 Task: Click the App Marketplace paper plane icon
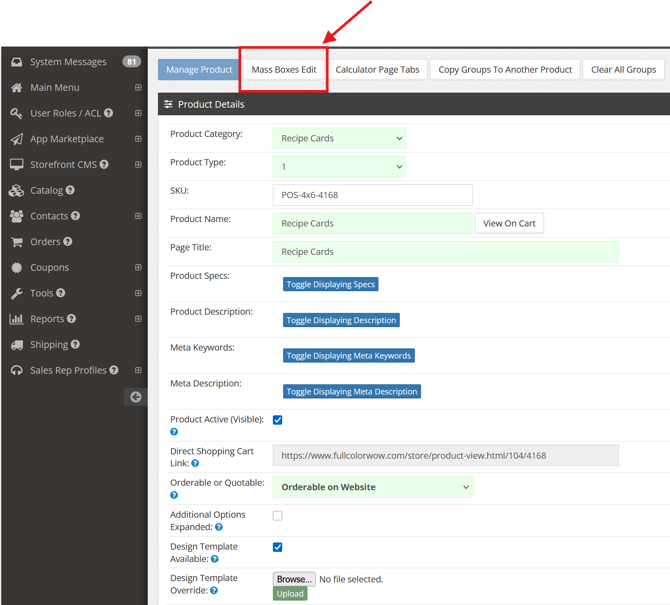(x=17, y=139)
